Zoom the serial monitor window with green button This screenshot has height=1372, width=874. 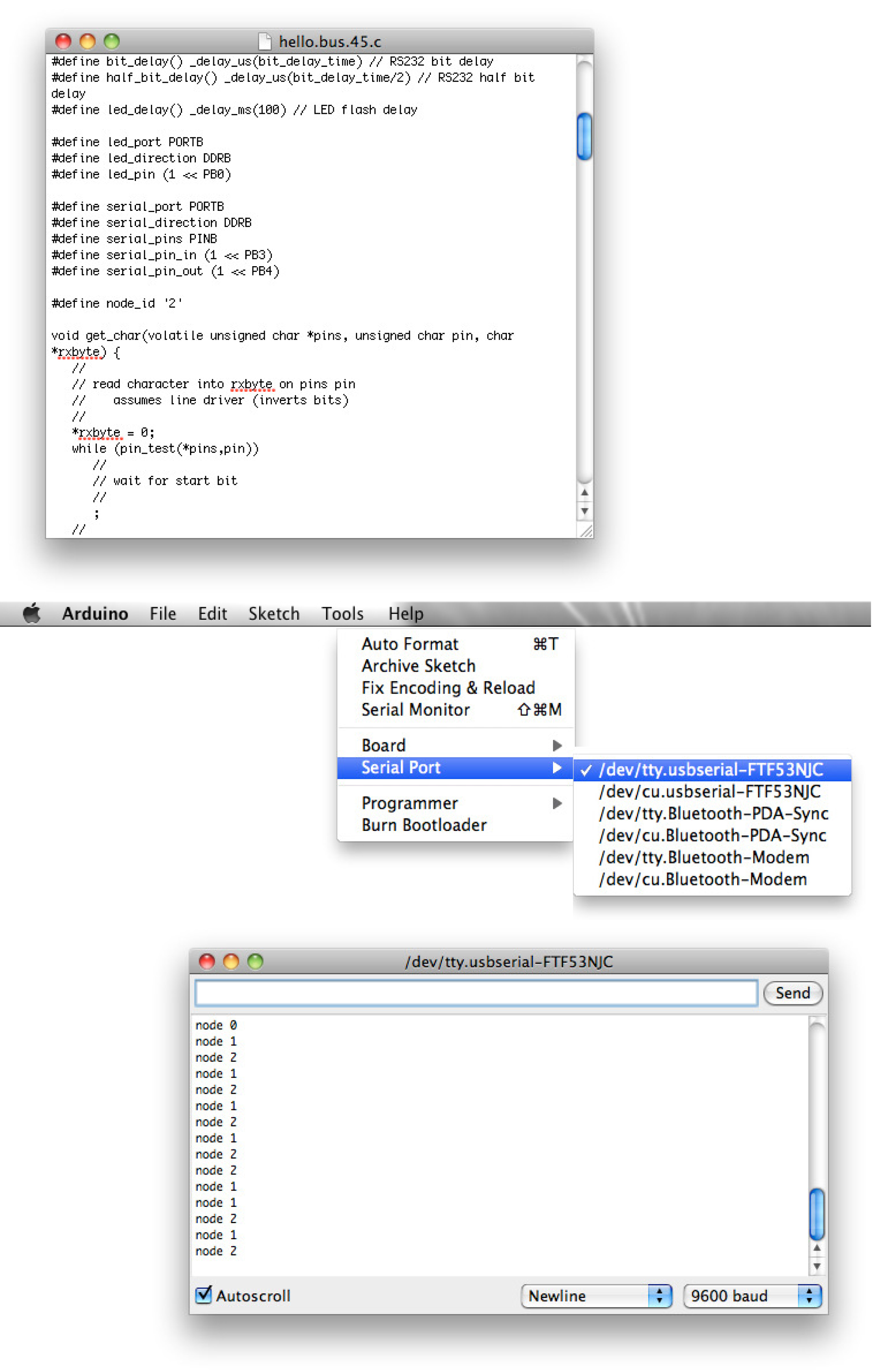pos(256,963)
